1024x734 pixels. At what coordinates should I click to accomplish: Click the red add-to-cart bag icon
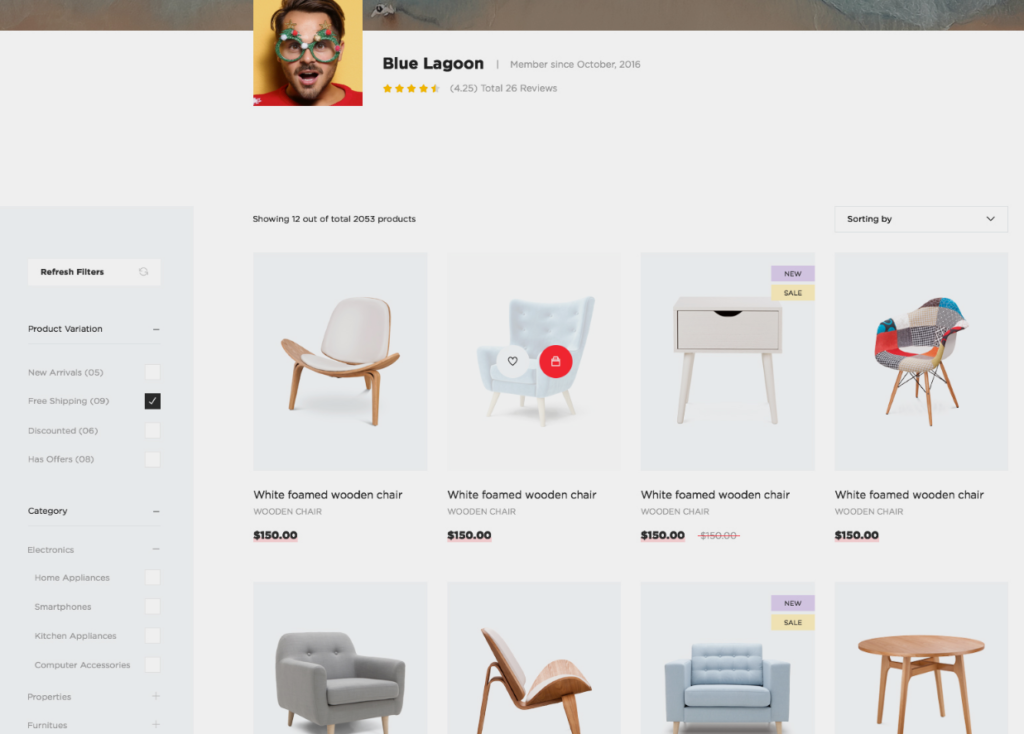click(556, 361)
